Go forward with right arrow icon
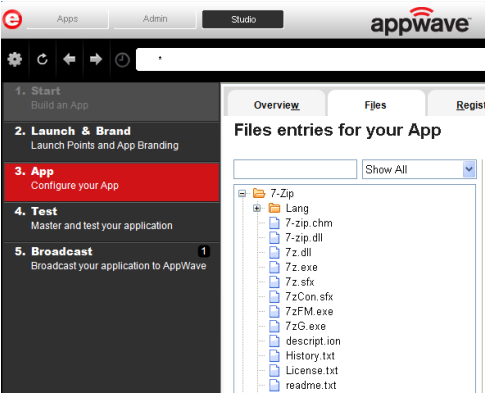The width and height of the screenshot is (490, 393). coord(96,60)
